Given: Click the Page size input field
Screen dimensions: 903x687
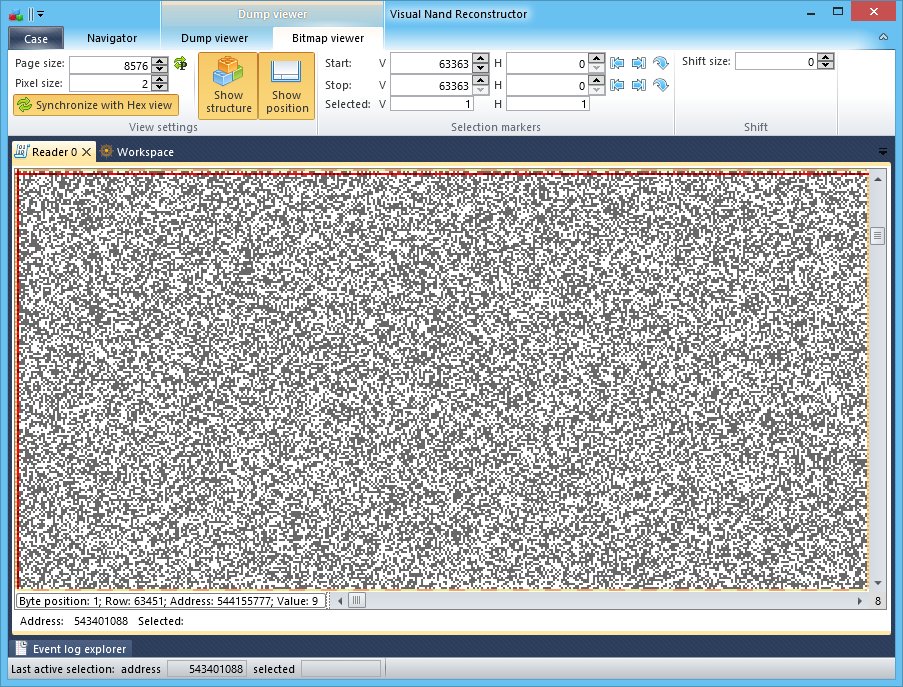Looking at the screenshot, I should pyautogui.click(x=110, y=65).
